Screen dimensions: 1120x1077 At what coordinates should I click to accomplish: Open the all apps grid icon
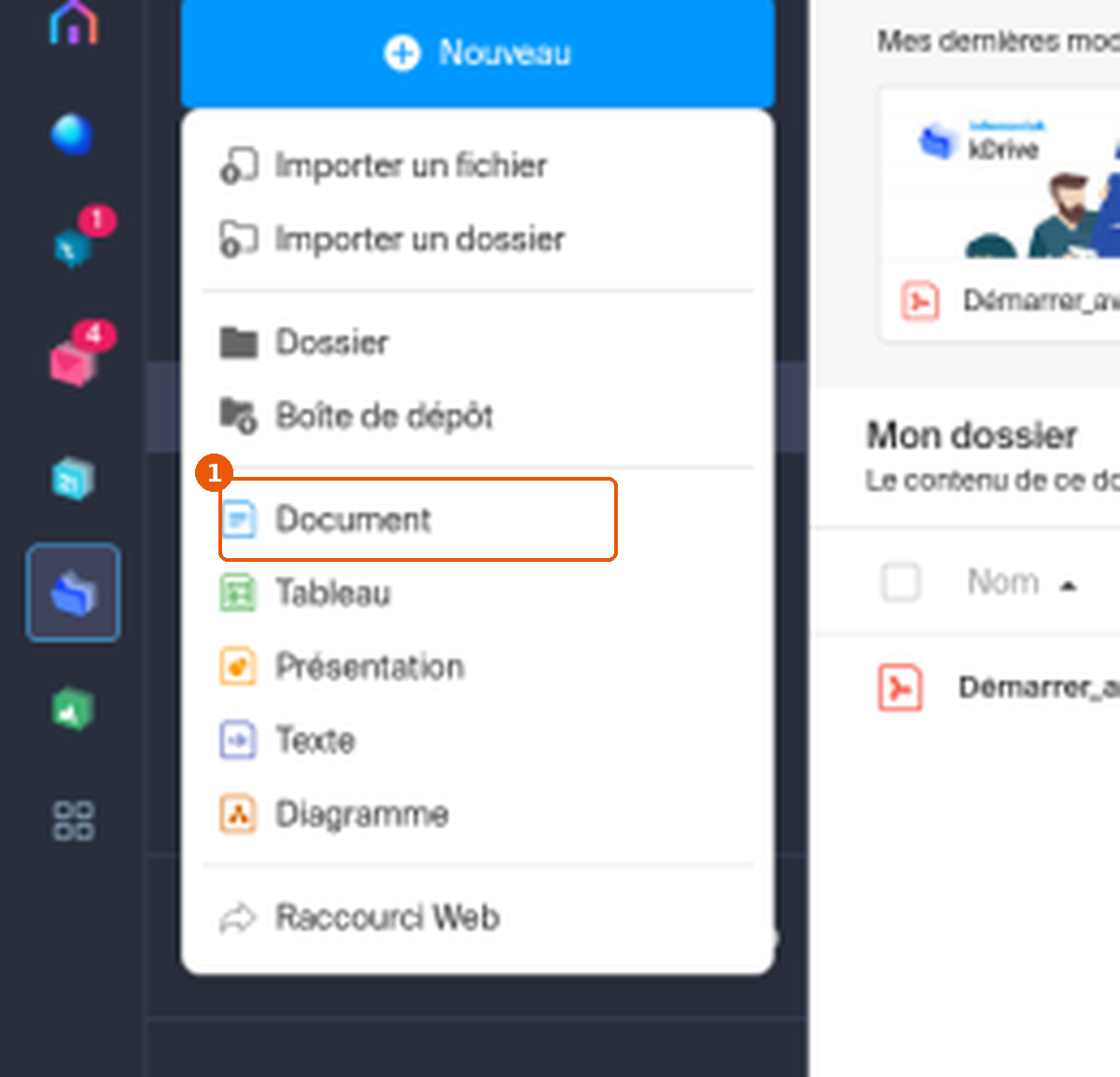(x=73, y=821)
